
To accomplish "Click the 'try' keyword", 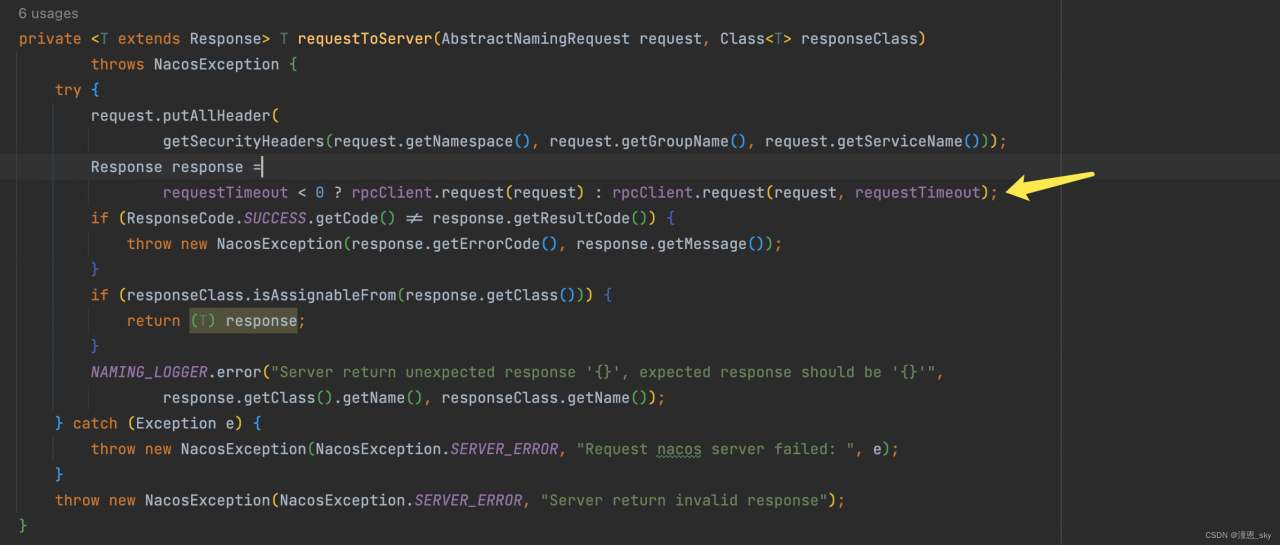I will tap(68, 90).
